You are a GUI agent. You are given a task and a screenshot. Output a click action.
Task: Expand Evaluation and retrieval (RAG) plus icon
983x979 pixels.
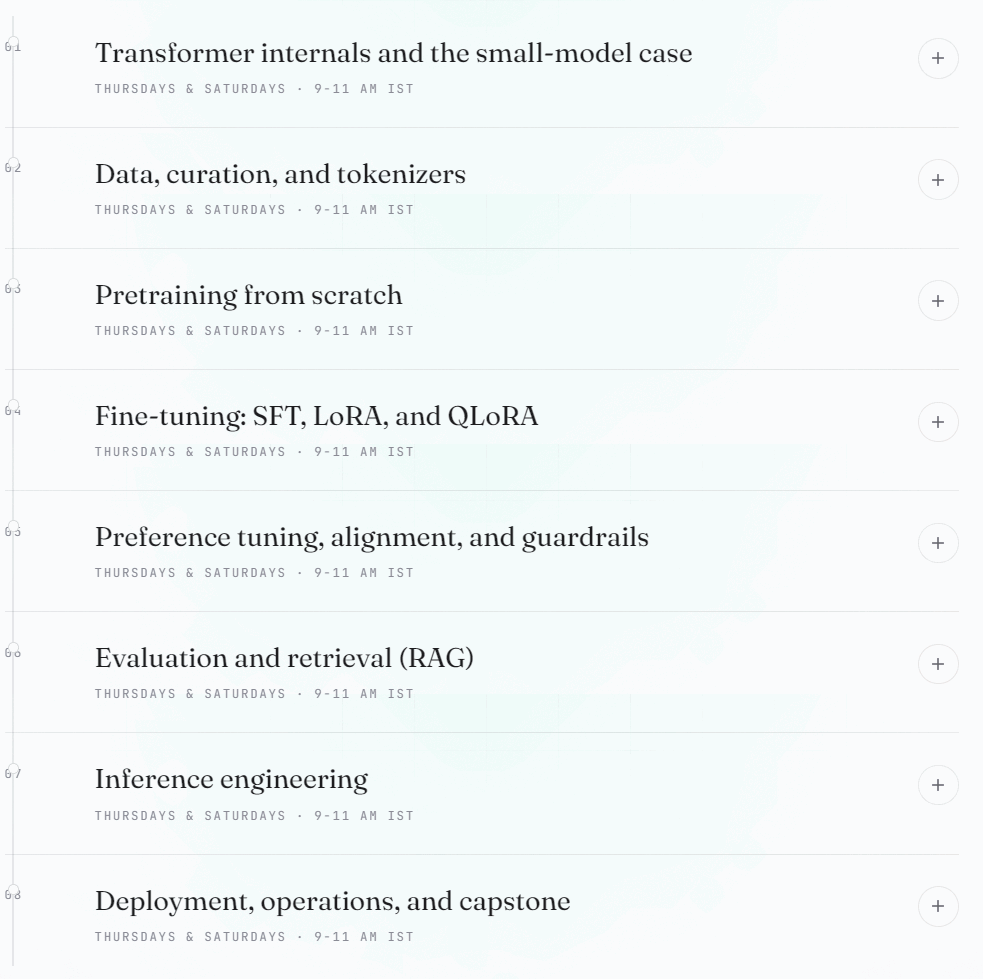[x=938, y=664]
